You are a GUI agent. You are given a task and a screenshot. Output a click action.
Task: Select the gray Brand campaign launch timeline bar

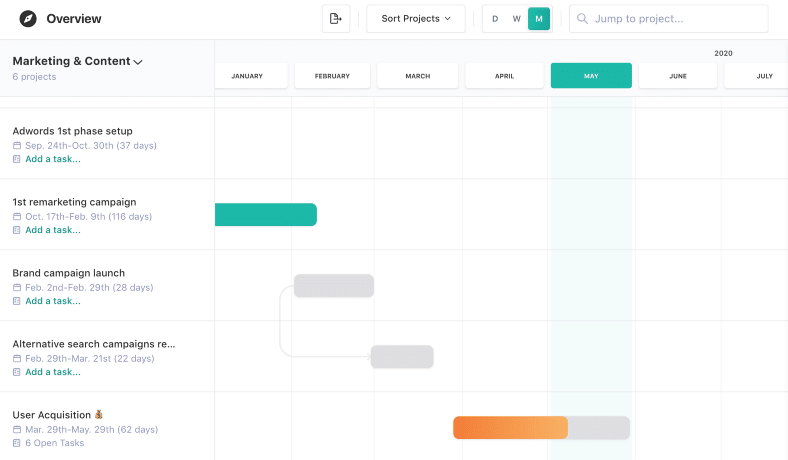click(334, 286)
